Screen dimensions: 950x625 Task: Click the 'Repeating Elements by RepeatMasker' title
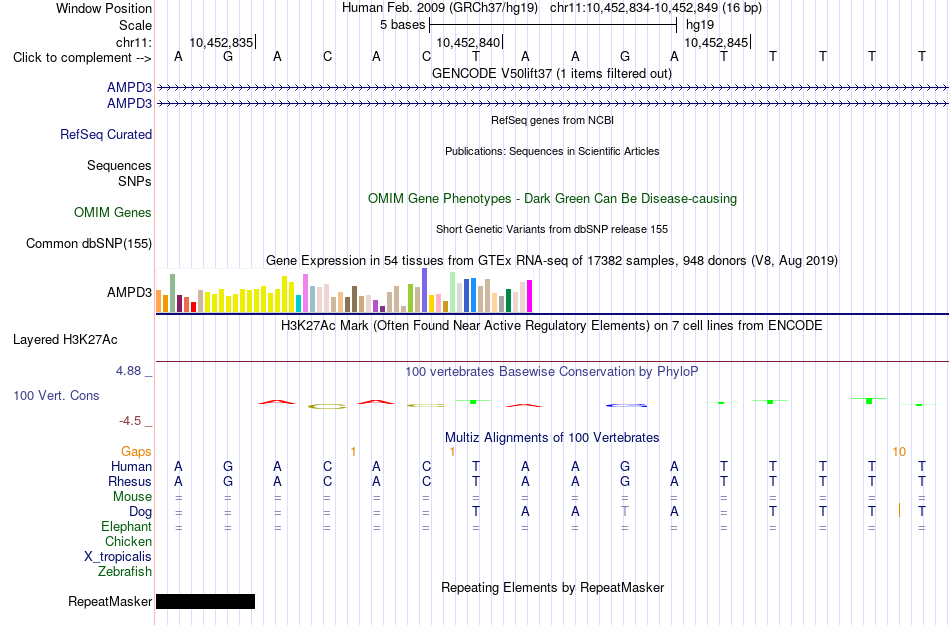[x=552, y=587]
